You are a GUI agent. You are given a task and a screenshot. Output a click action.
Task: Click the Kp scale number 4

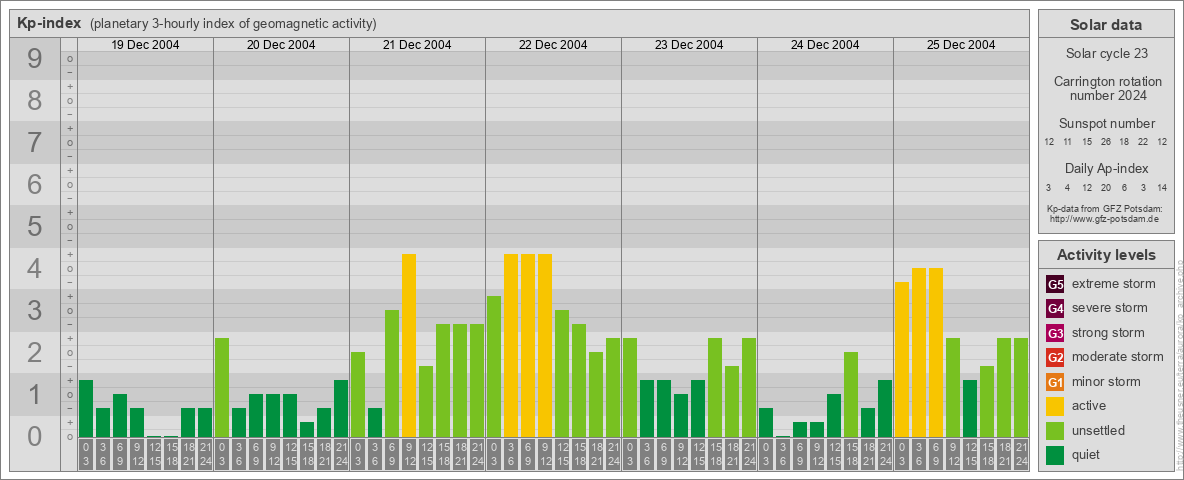[x=35, y=269]
